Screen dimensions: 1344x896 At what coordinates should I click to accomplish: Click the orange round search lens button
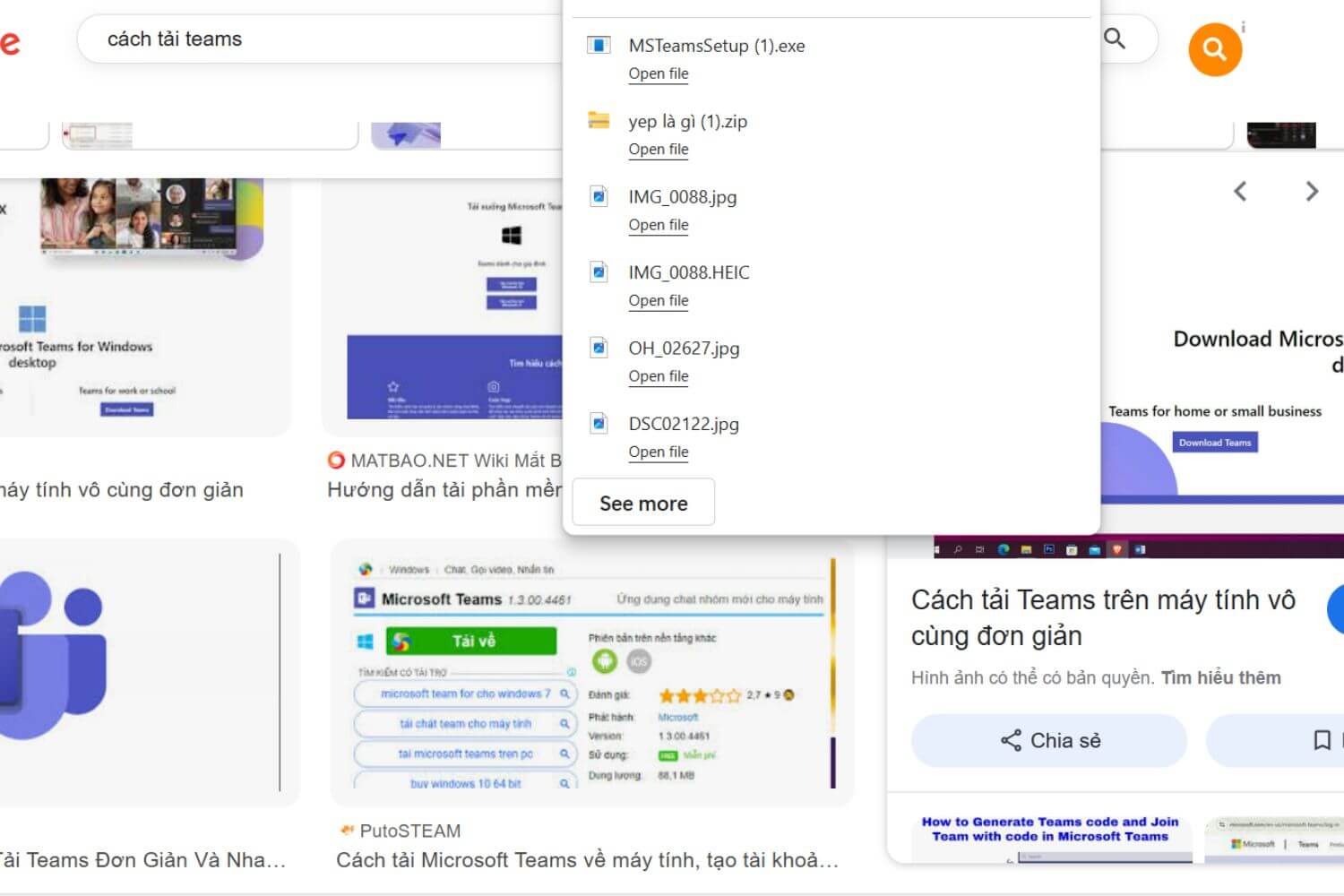(1215, 49)
